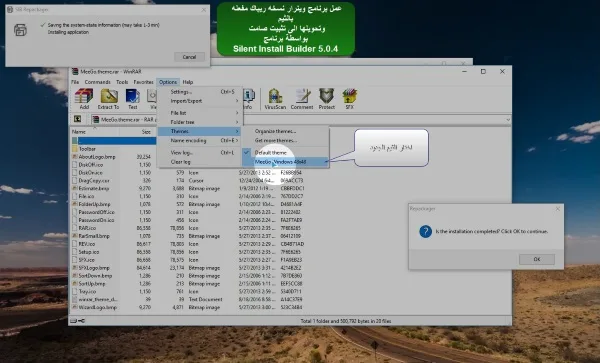Open the address bar path dropdown

[x=508, y=120]
